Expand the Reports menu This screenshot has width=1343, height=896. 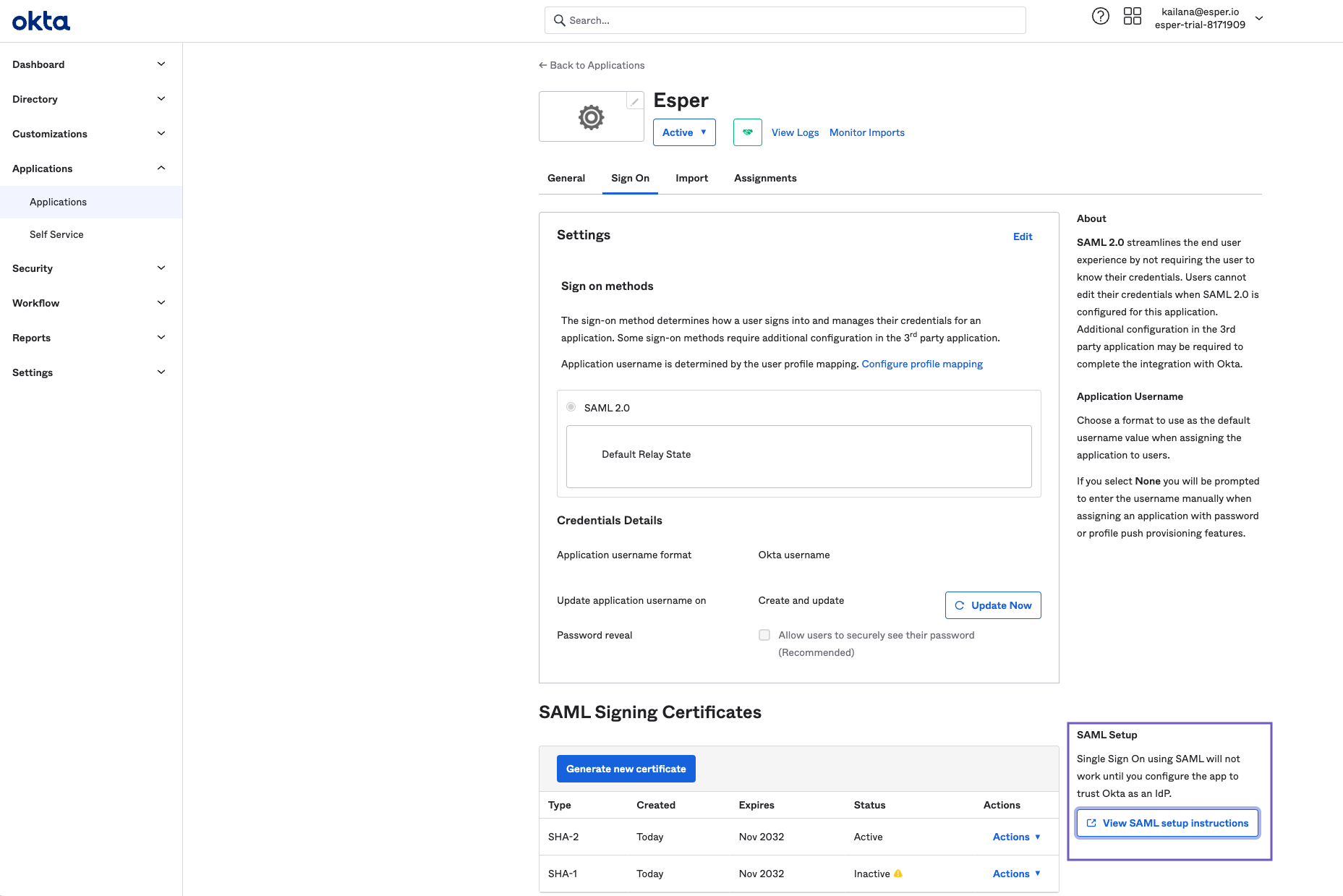pyautogui.click(x=91, y=338)
